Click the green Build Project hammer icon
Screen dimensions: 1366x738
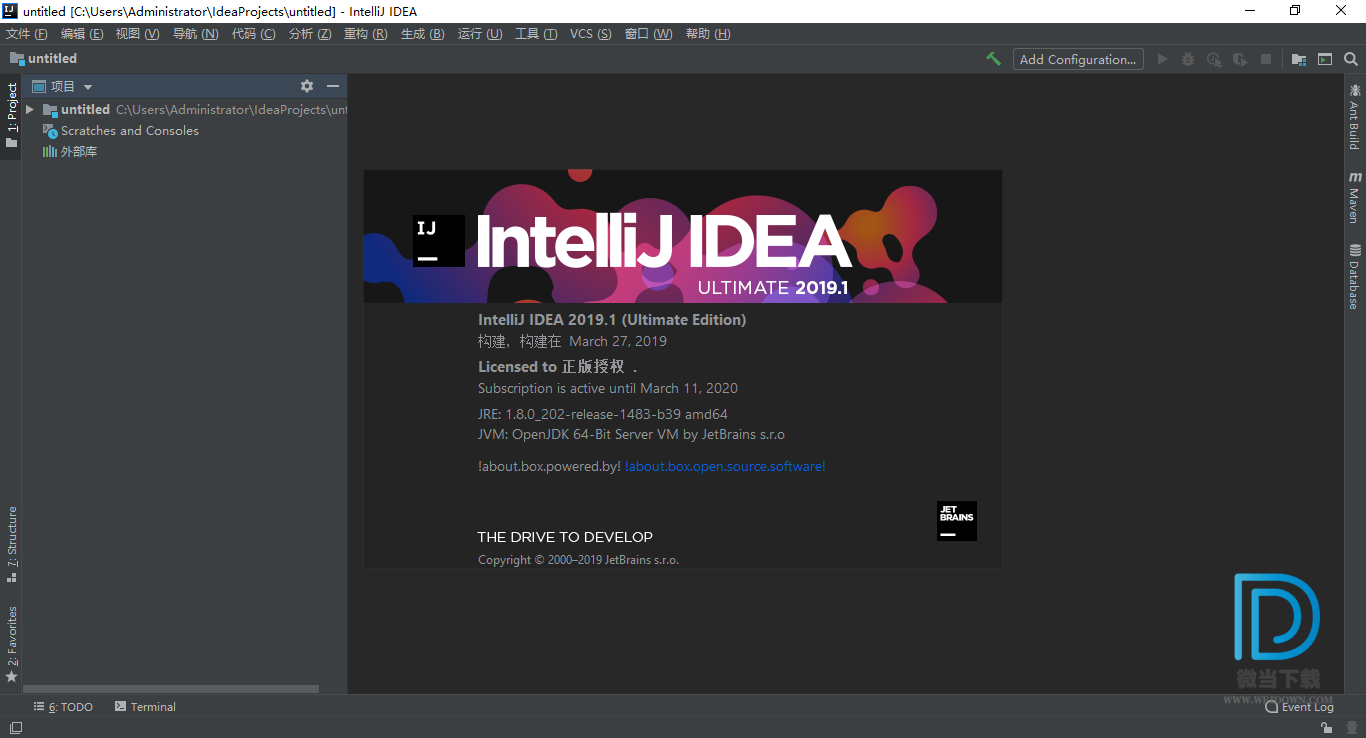pos(993,59)
